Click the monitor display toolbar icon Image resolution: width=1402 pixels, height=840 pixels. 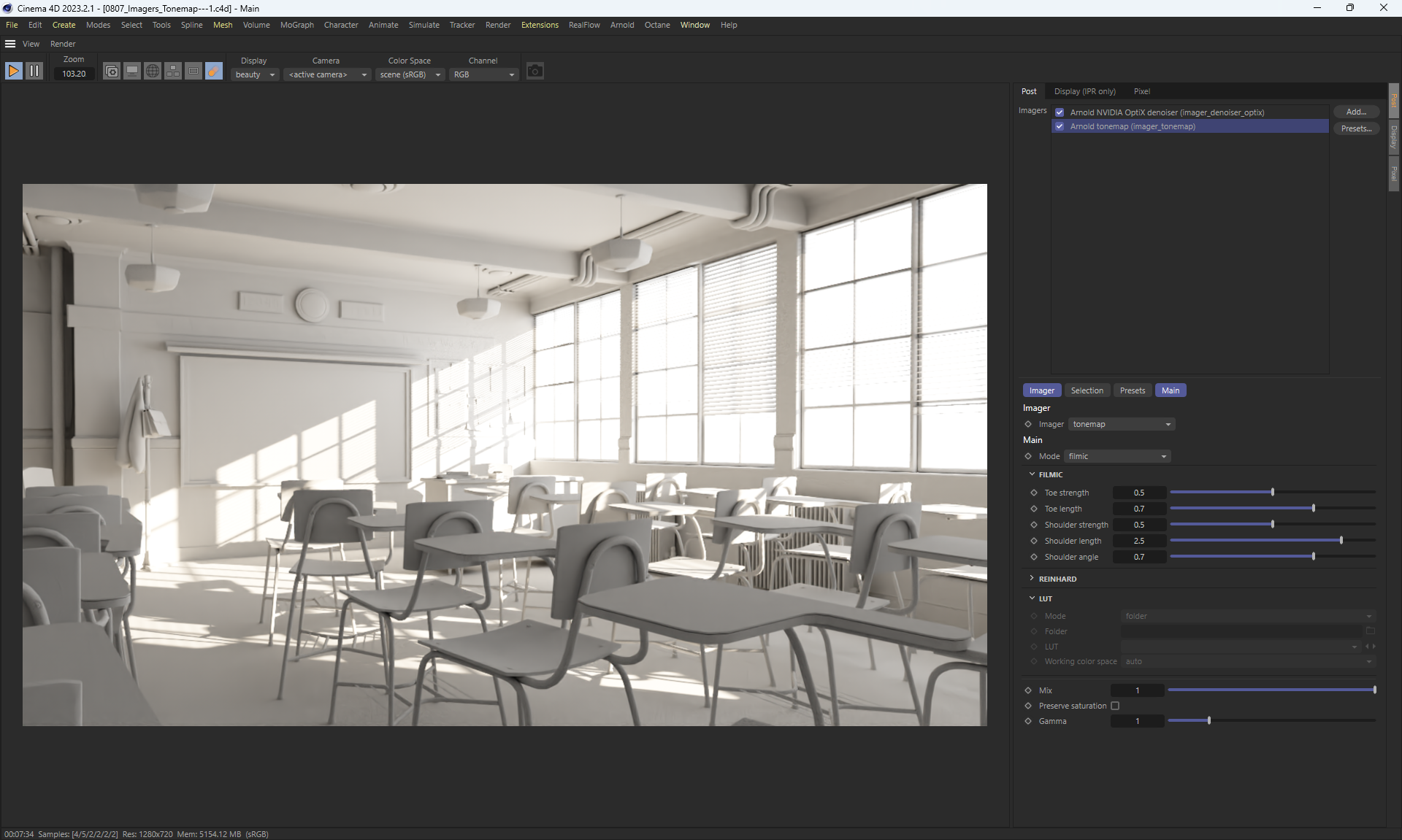tap(132, 71)
